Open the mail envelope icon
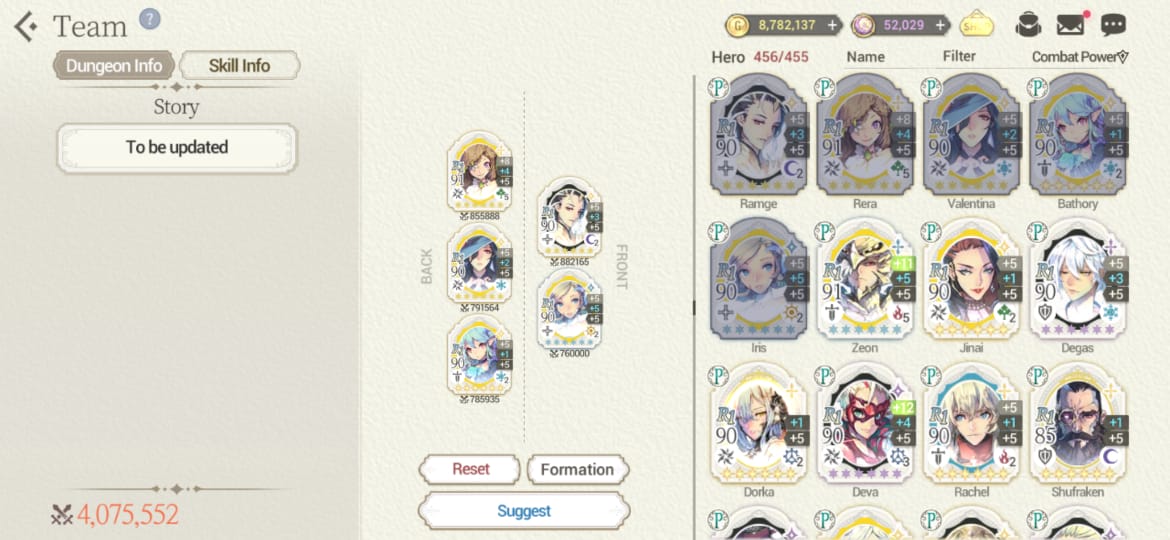Screen dimensions: 1170x540 (1072, 25)
